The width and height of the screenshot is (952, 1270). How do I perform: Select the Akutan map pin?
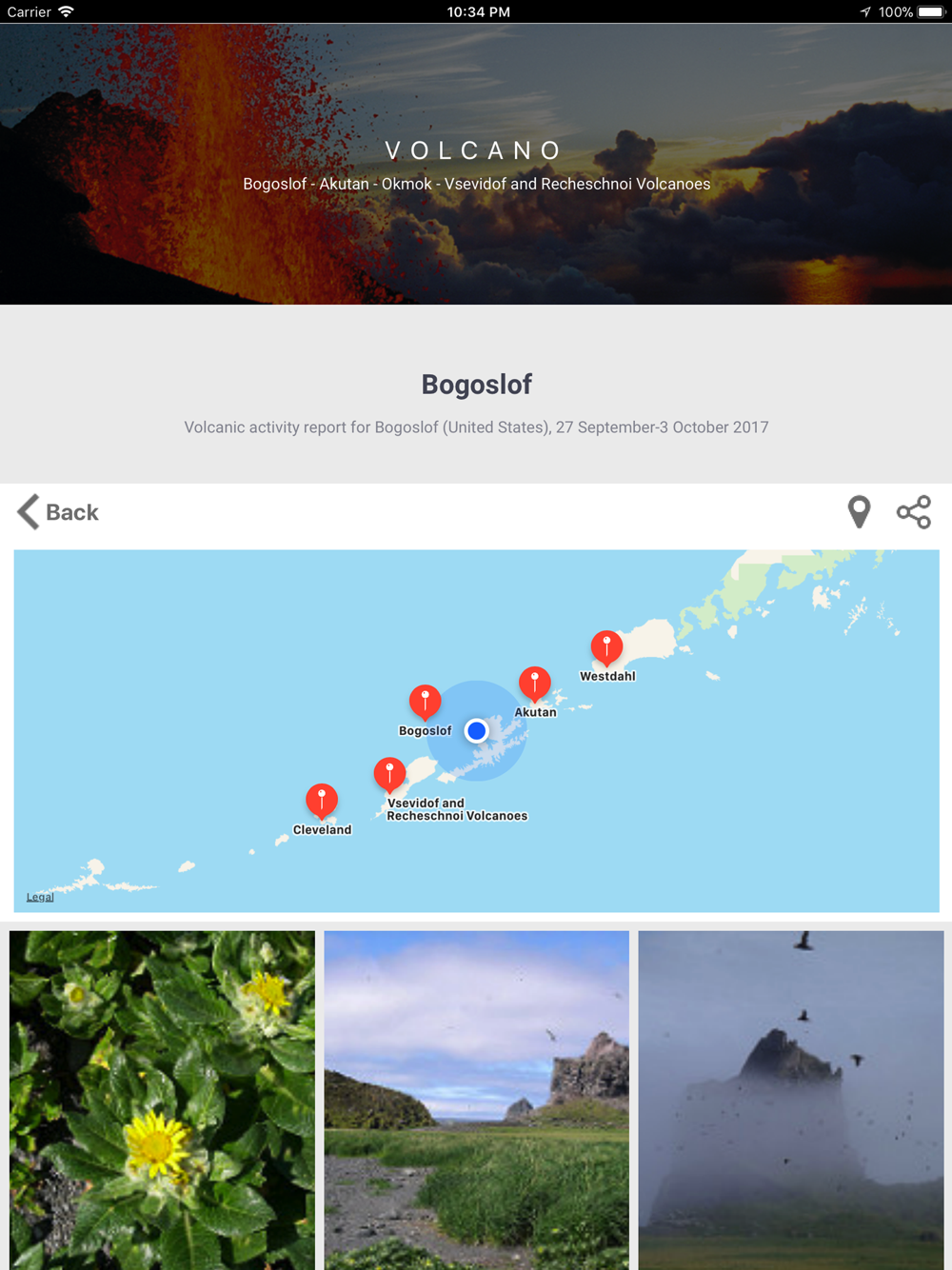tap(535, 685)
